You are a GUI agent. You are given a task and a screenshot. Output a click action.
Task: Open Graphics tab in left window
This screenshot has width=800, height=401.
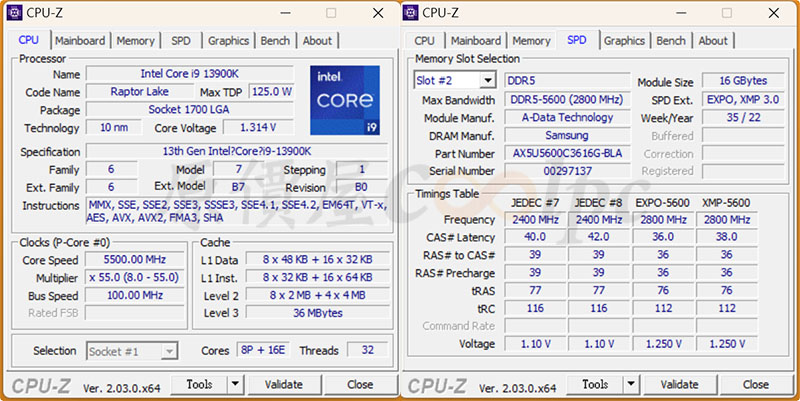pyautogui.click(x=228, y=41)
